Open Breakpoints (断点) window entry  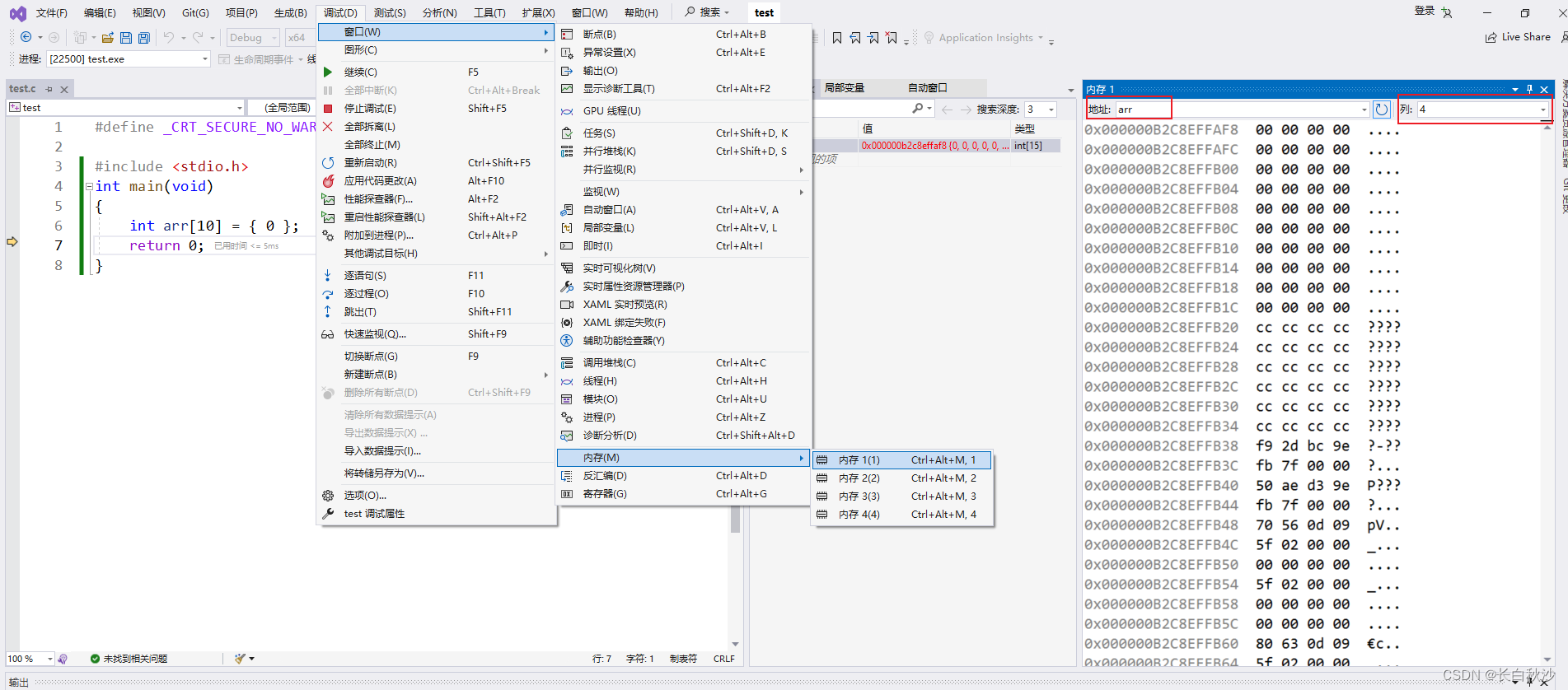click(684, 34)
